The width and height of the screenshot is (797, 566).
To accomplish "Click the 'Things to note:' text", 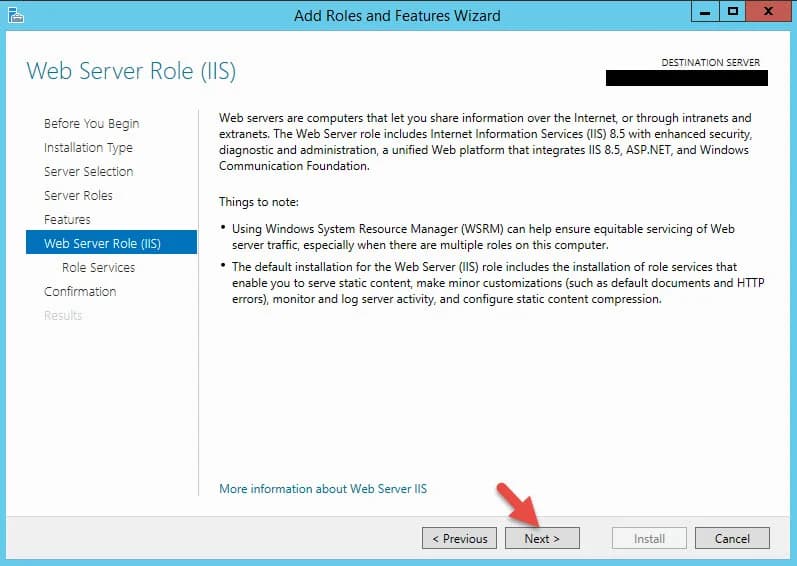I will coord(259,202).
